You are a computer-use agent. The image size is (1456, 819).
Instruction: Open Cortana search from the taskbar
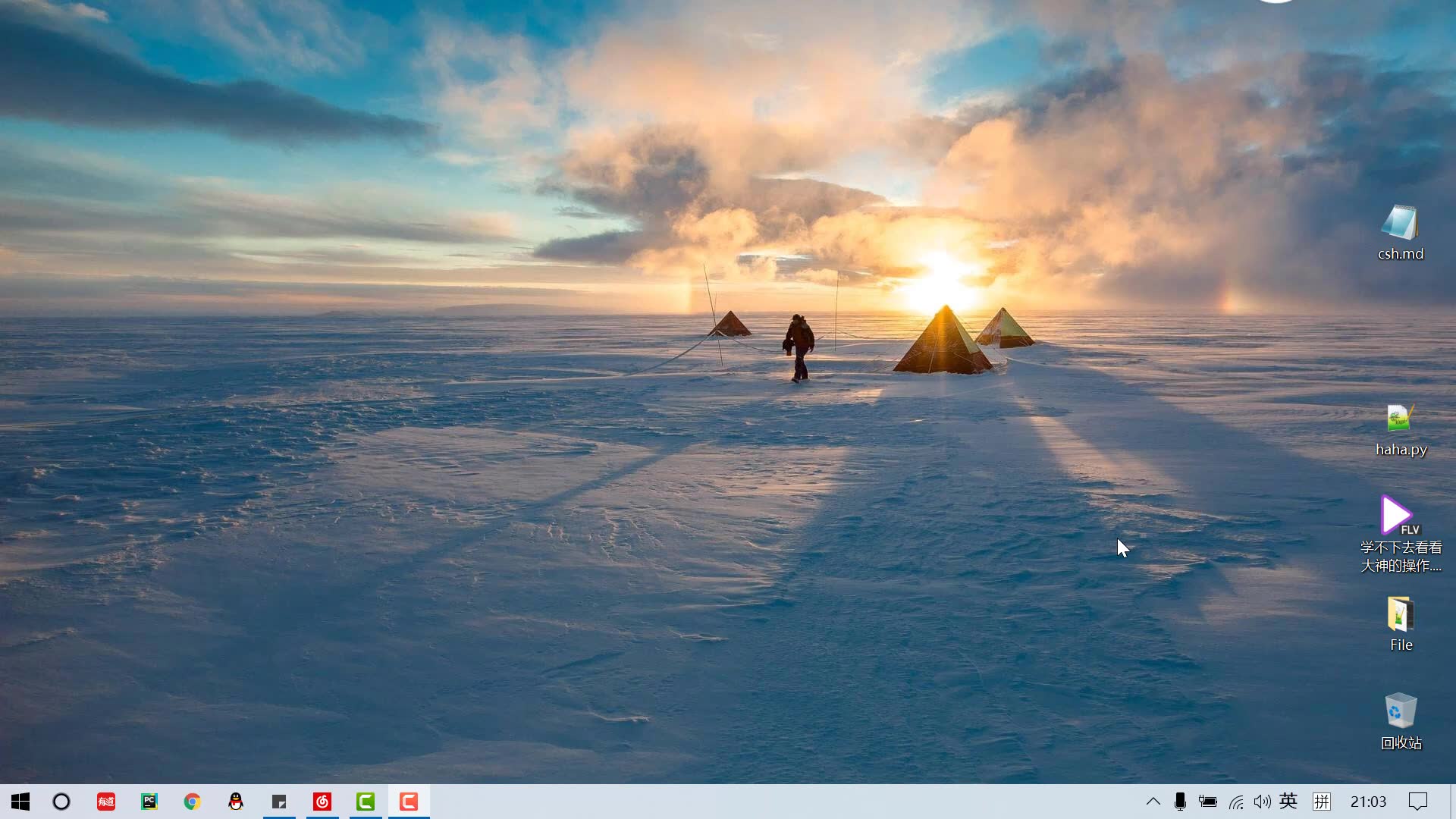click(61, 802)
